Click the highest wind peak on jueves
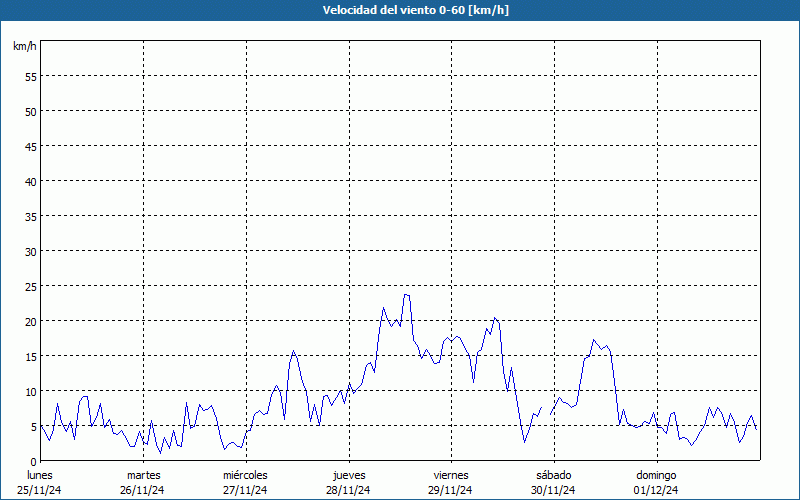The width and height of the screenshot is (800, 500). (x=407, y=295)
